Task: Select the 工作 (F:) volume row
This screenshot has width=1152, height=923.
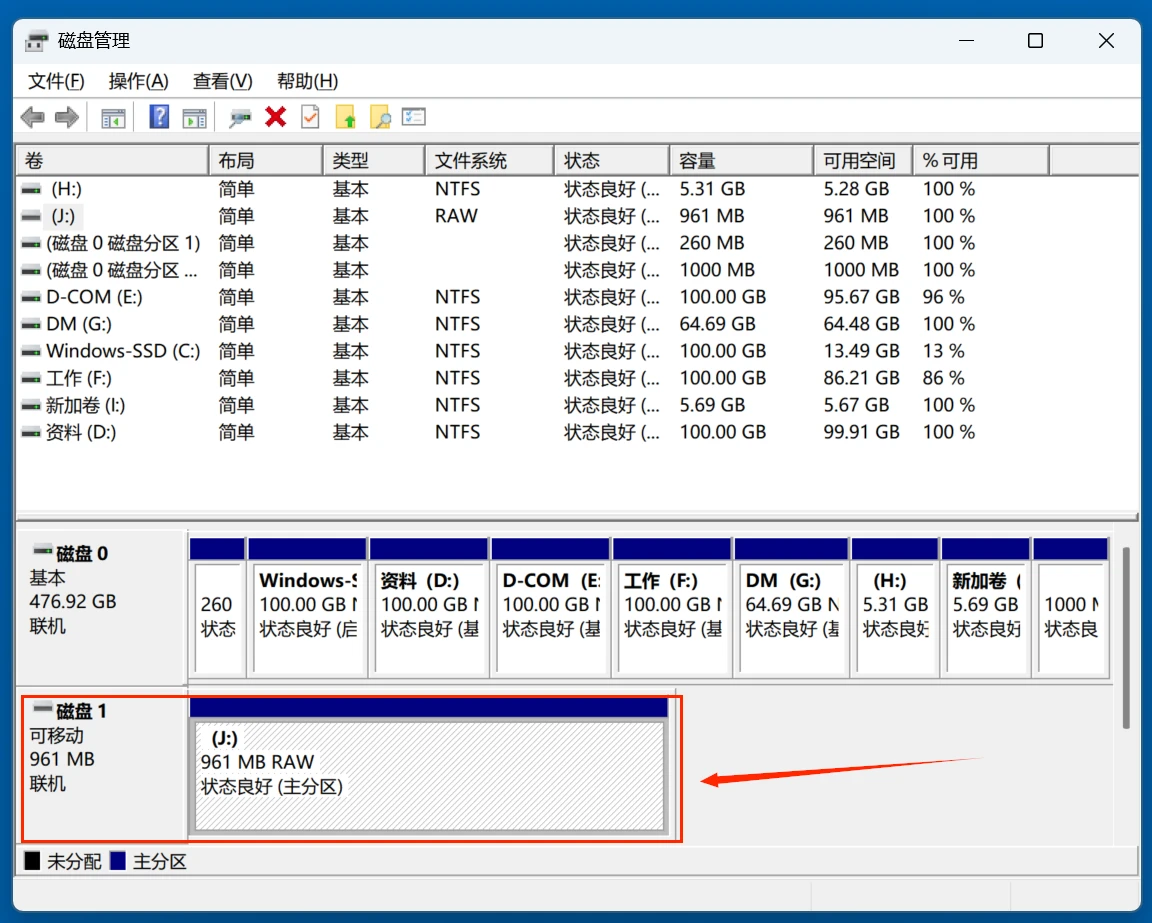Action: point(79,378)
